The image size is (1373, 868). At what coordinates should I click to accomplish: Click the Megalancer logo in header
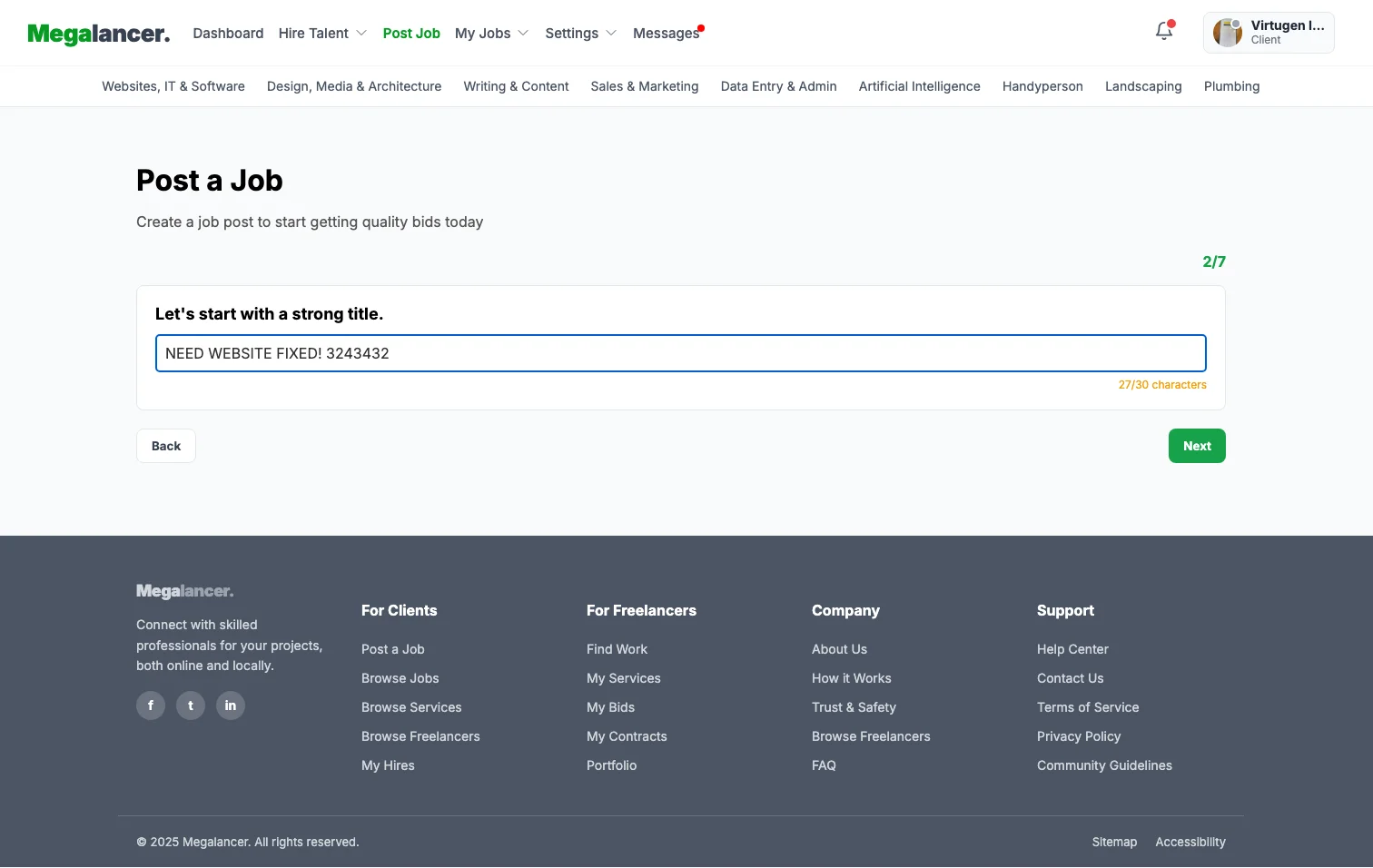99,34
